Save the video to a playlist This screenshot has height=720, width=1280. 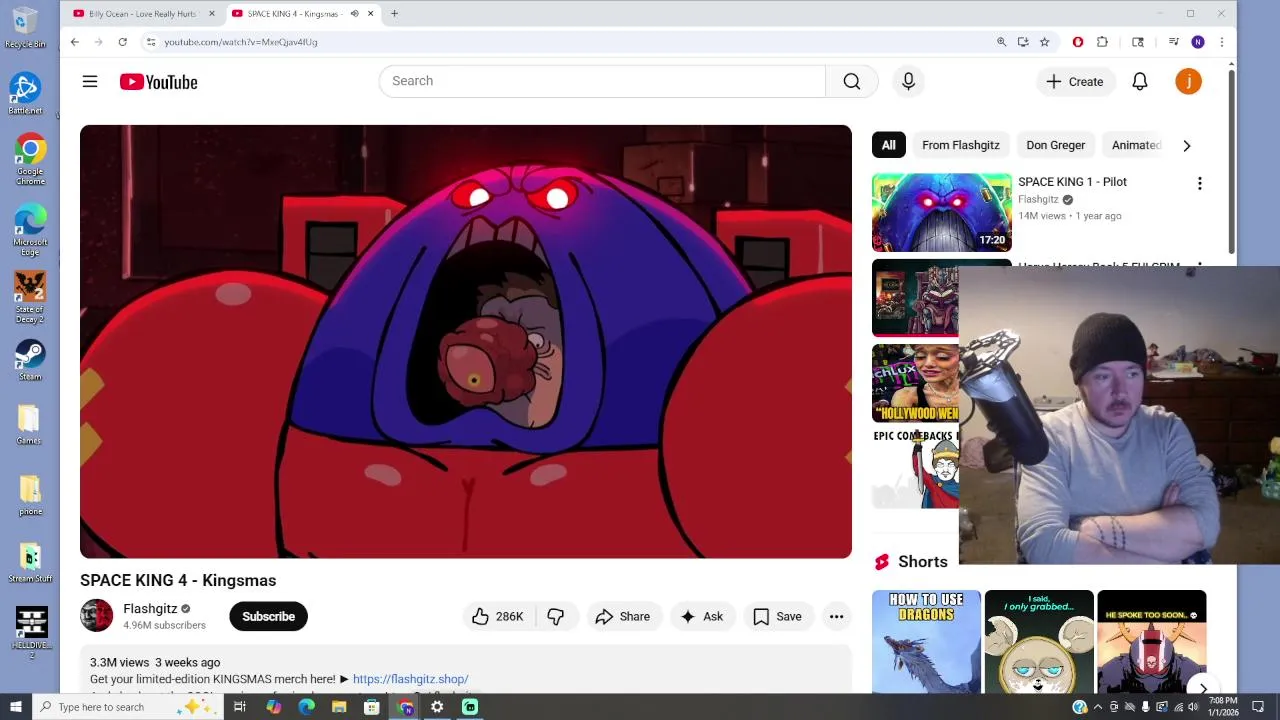pos(777,617)
